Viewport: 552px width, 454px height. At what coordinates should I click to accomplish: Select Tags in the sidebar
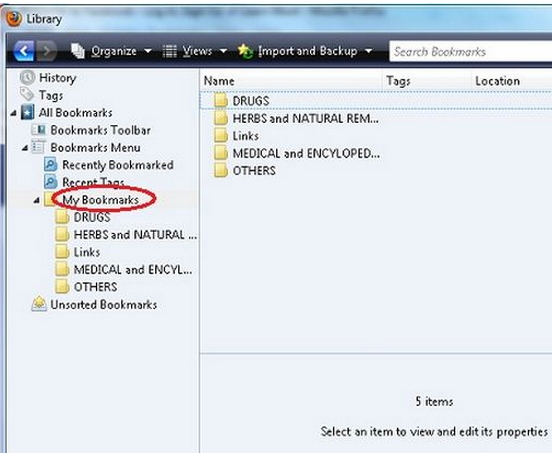(x=51, y=95)
